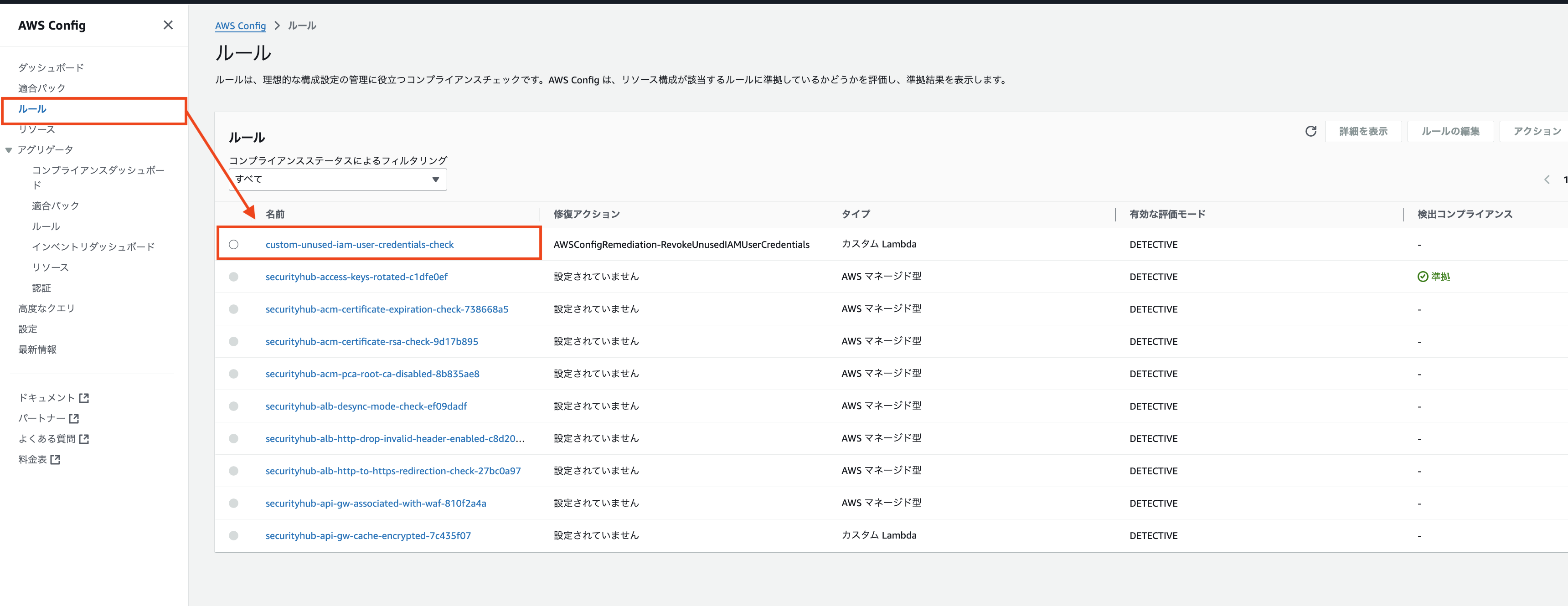The height and width of the screenshot is (606, 1568).
Task: Open 認証 under アグリゲータ
Action: click(x=41, y=288)
